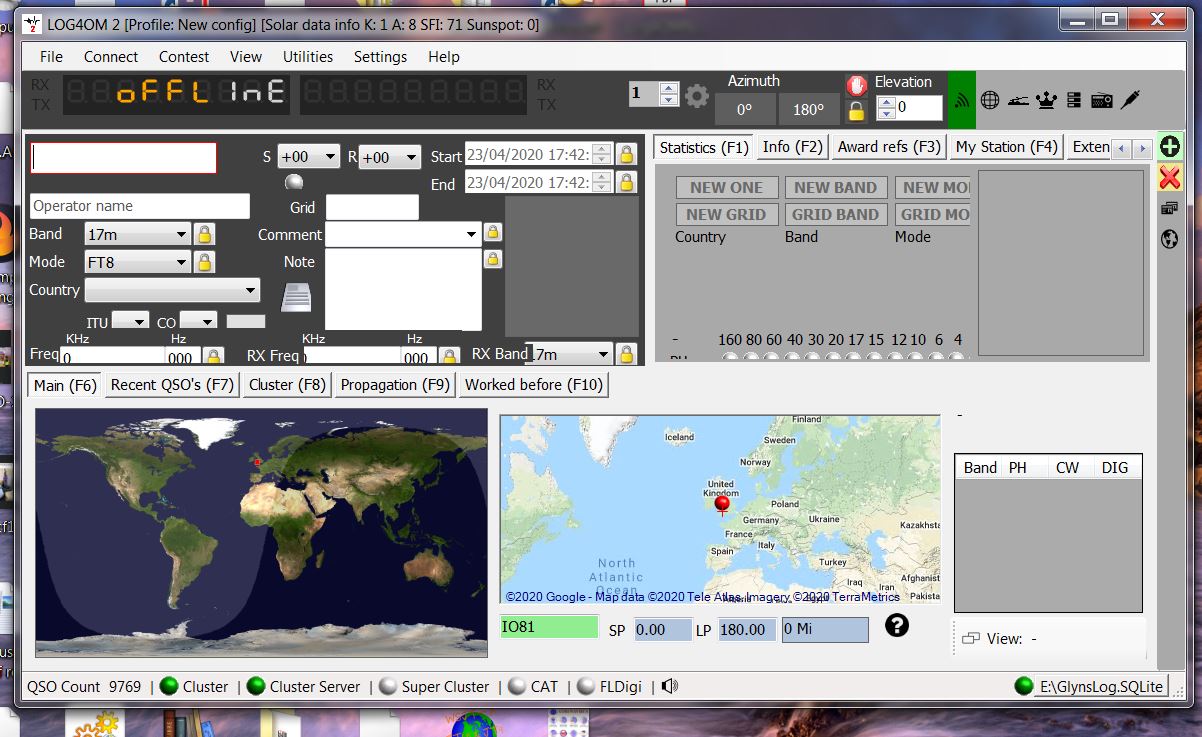The width and height of the screenshot is (1202, 737).
Task: Click the cluster signal icon on green background
Action: pyautogui.click(x=962, y=100)
